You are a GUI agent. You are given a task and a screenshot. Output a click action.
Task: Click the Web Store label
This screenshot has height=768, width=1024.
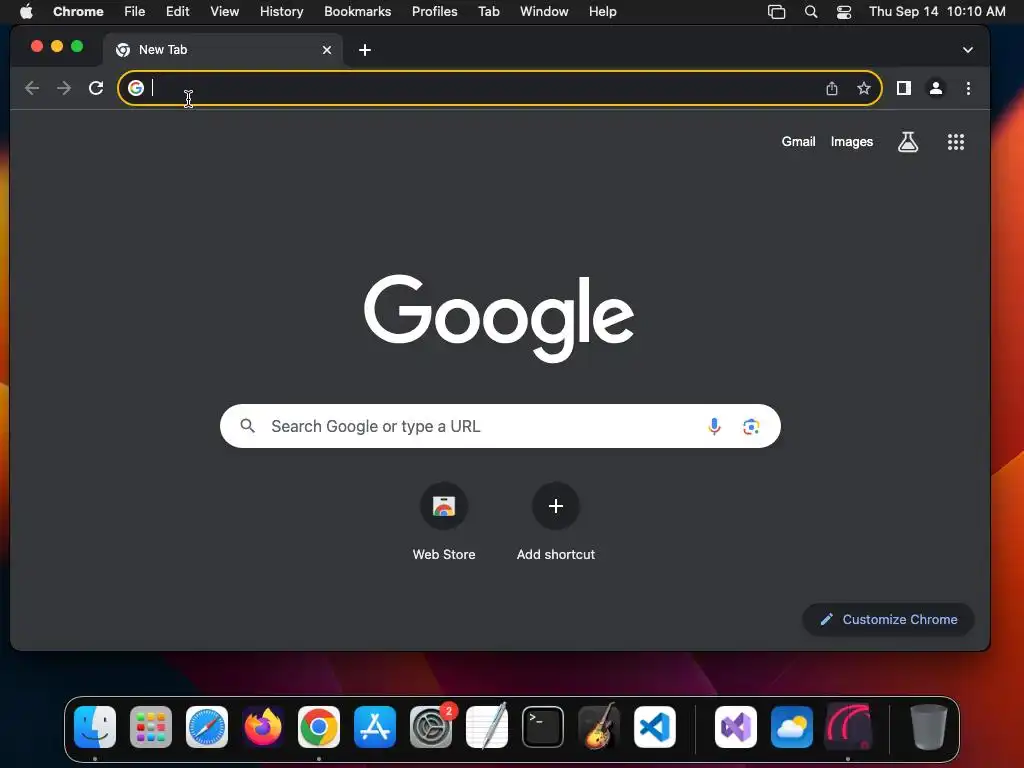point(443,554)
